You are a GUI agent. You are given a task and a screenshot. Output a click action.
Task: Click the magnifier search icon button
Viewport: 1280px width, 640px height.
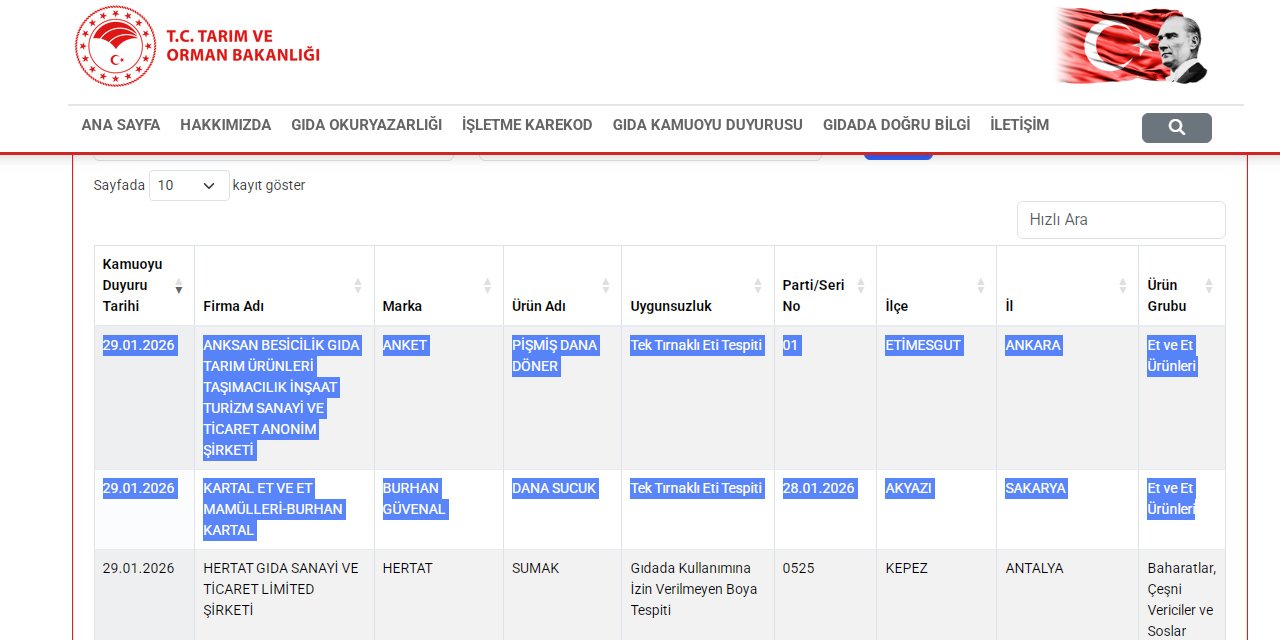[1176, 127]
